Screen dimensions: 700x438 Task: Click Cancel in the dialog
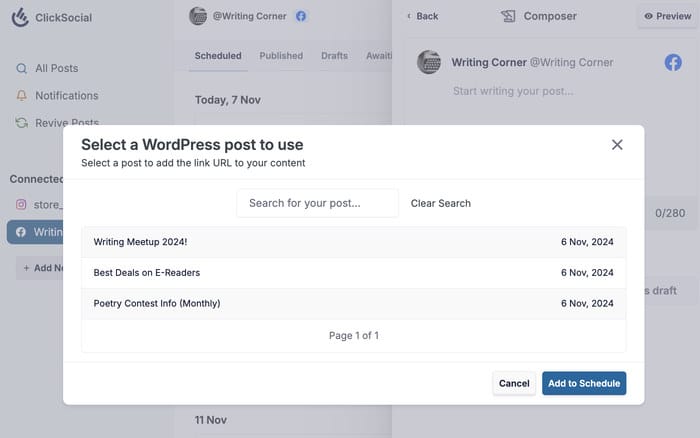coord(514,383)
